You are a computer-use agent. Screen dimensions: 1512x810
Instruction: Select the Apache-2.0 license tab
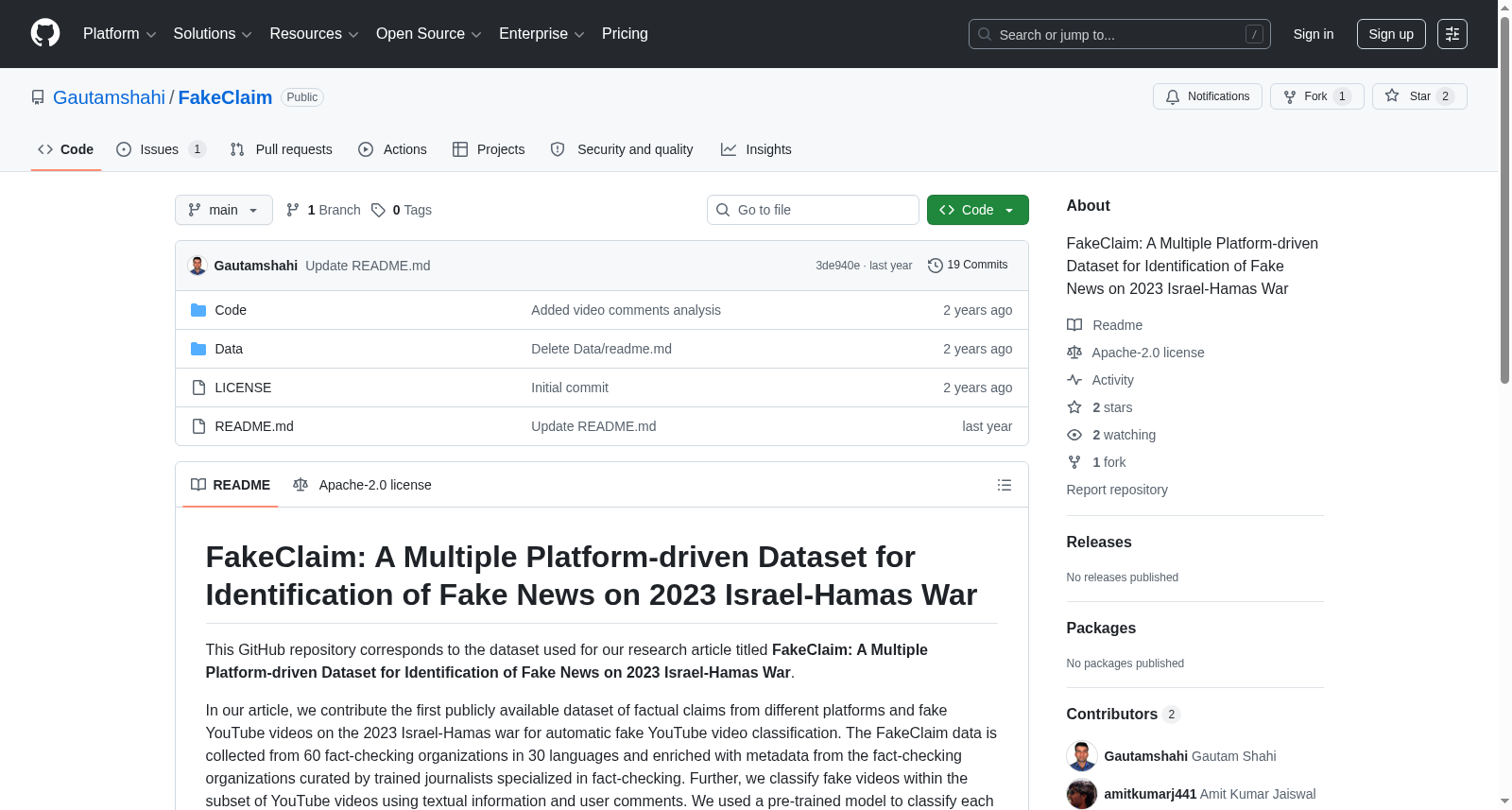pyautogui.click(x=362, y=485)
